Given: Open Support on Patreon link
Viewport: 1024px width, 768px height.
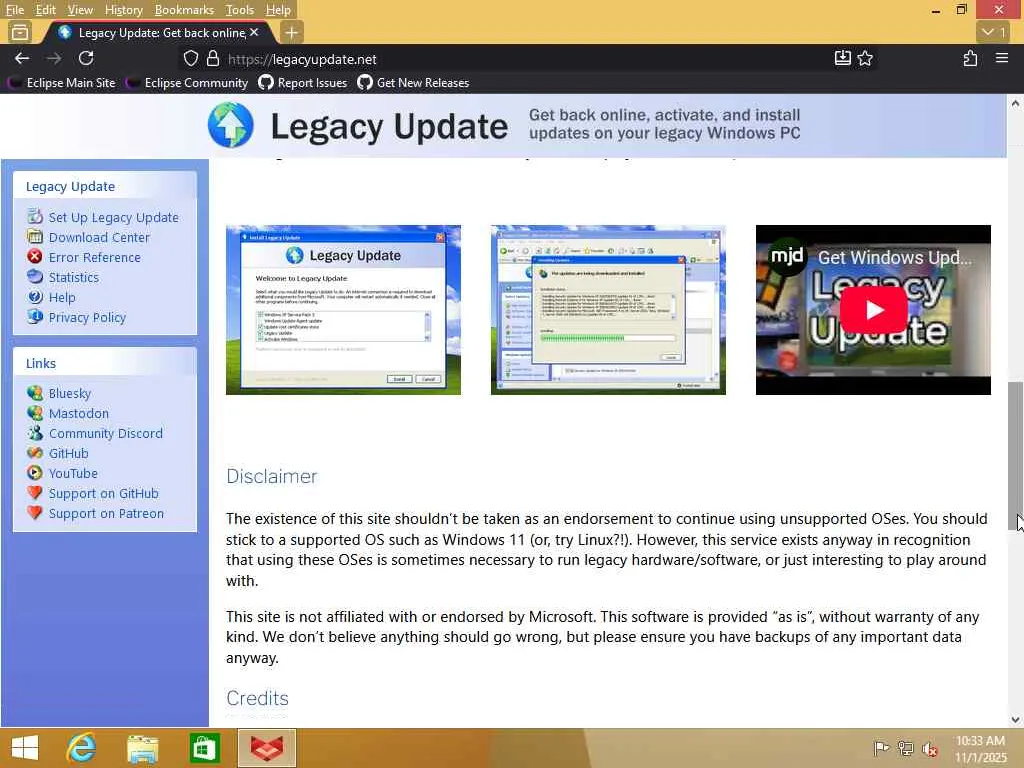Looking at the screenshot, I should click(x=106, y=513).
